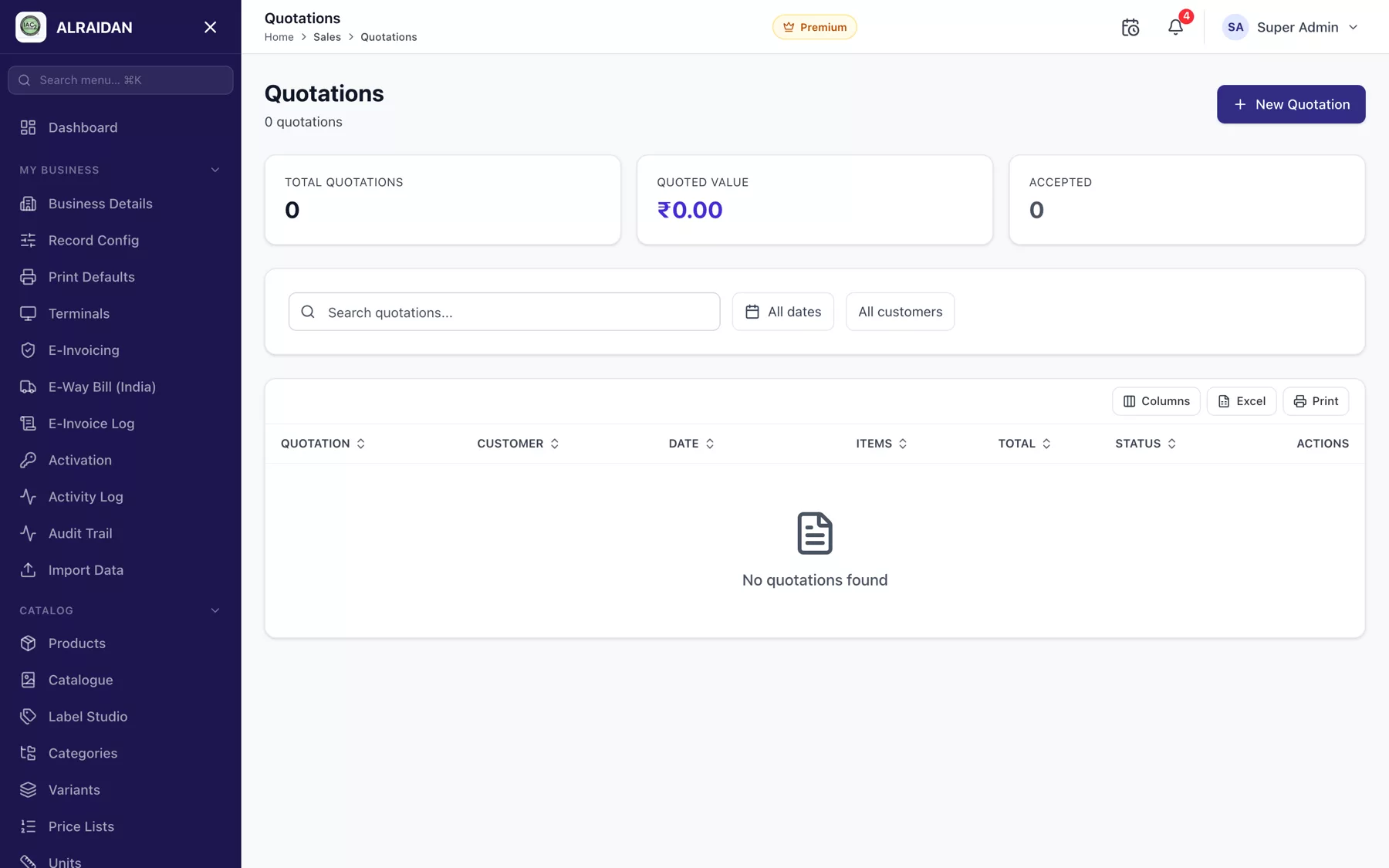This screenshot has width=1389, height=868.
Task: Click the Print Defaults printer icon
Action: pos(28,277)
